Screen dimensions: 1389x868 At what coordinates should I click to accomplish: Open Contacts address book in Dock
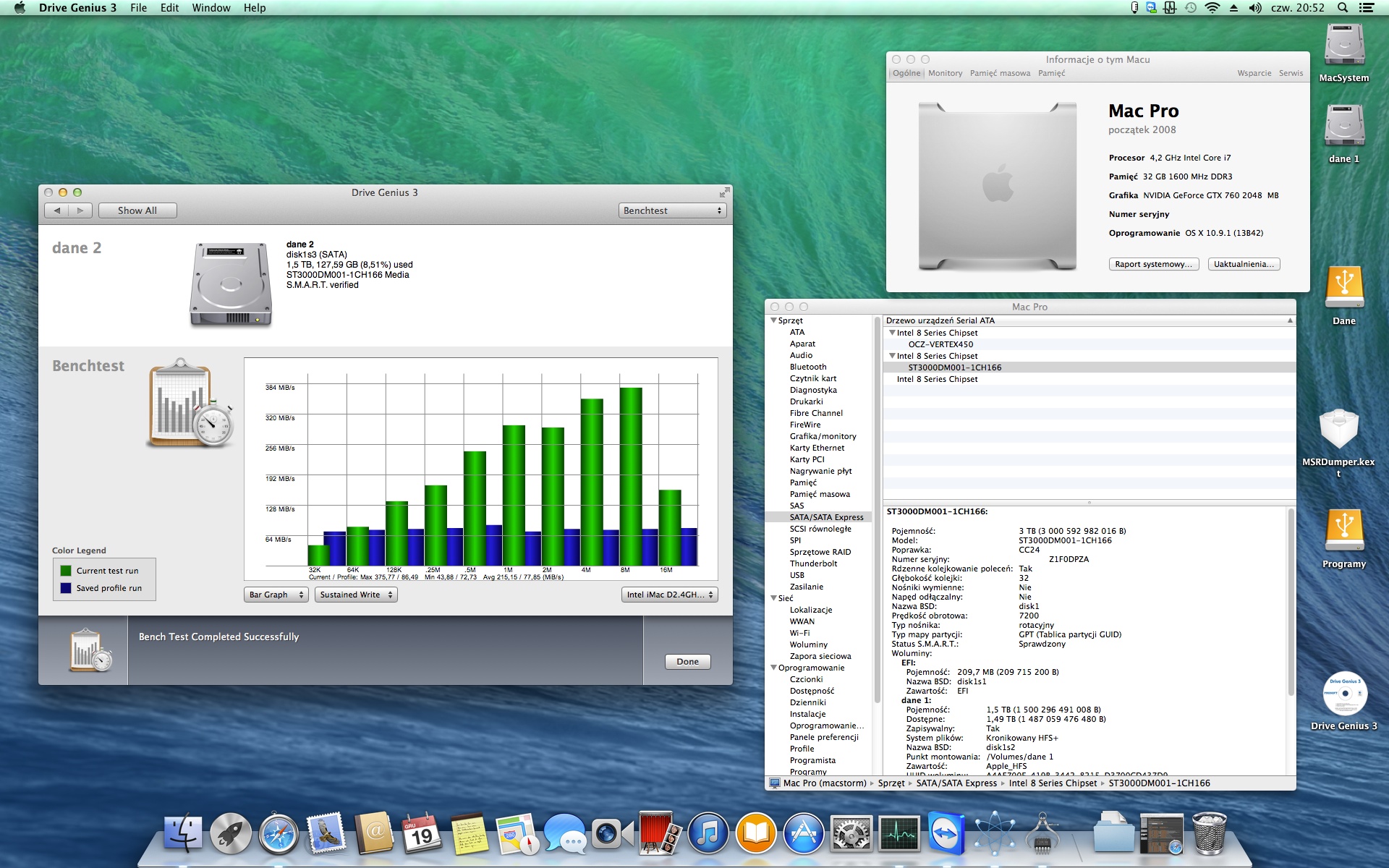coord(374,834)
